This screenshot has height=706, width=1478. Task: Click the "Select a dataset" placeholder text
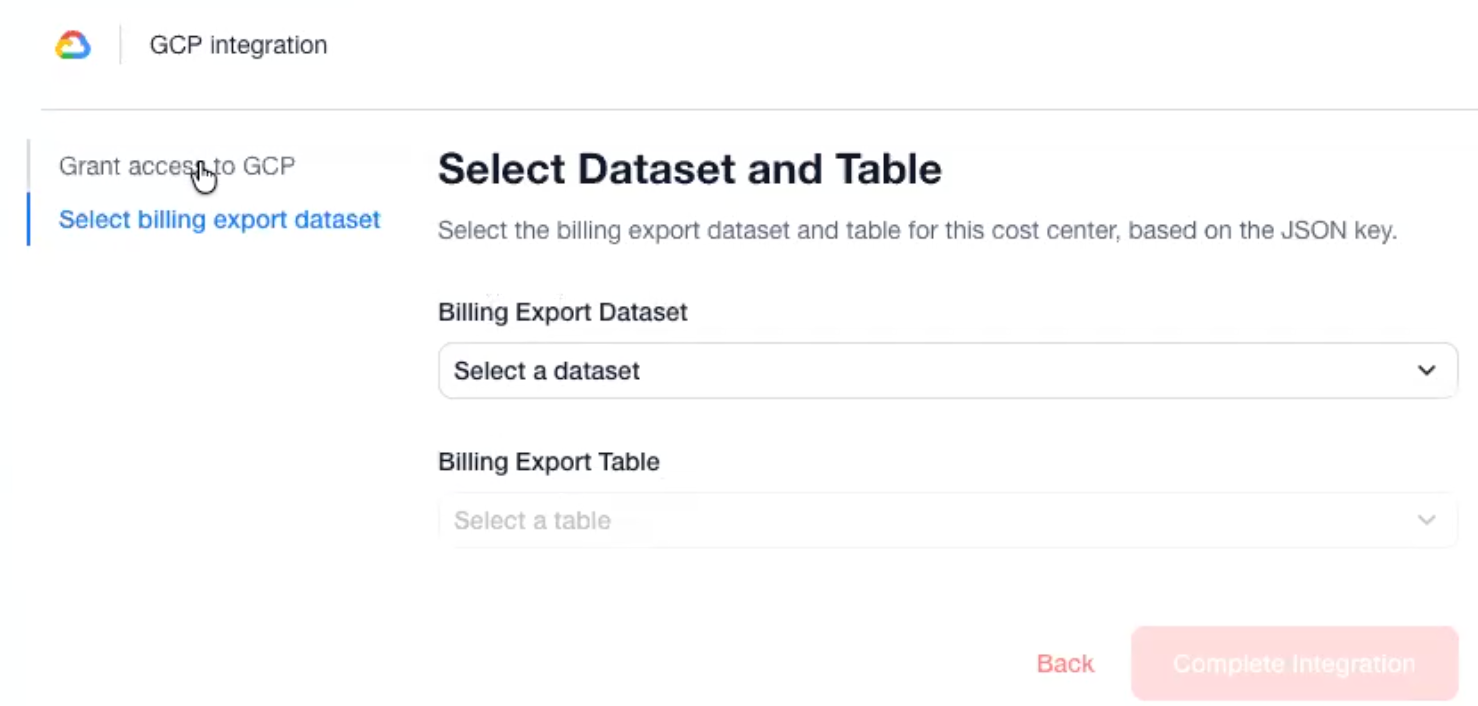[x=546, y=371]
